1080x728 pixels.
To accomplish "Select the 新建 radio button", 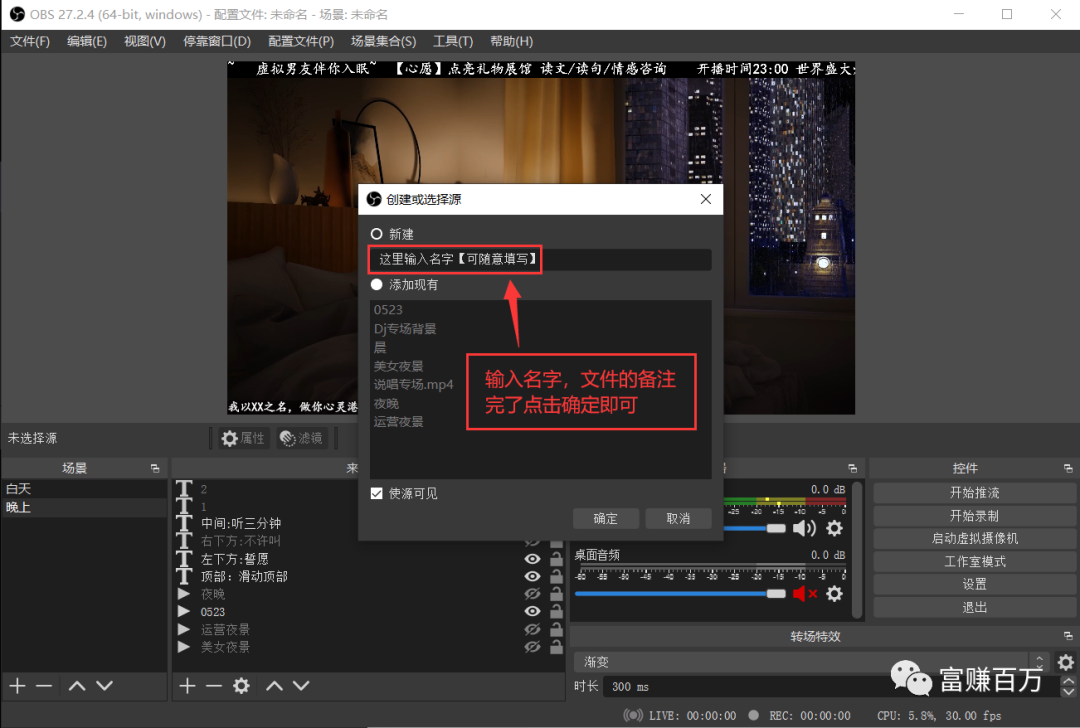I will click(377, 234).
